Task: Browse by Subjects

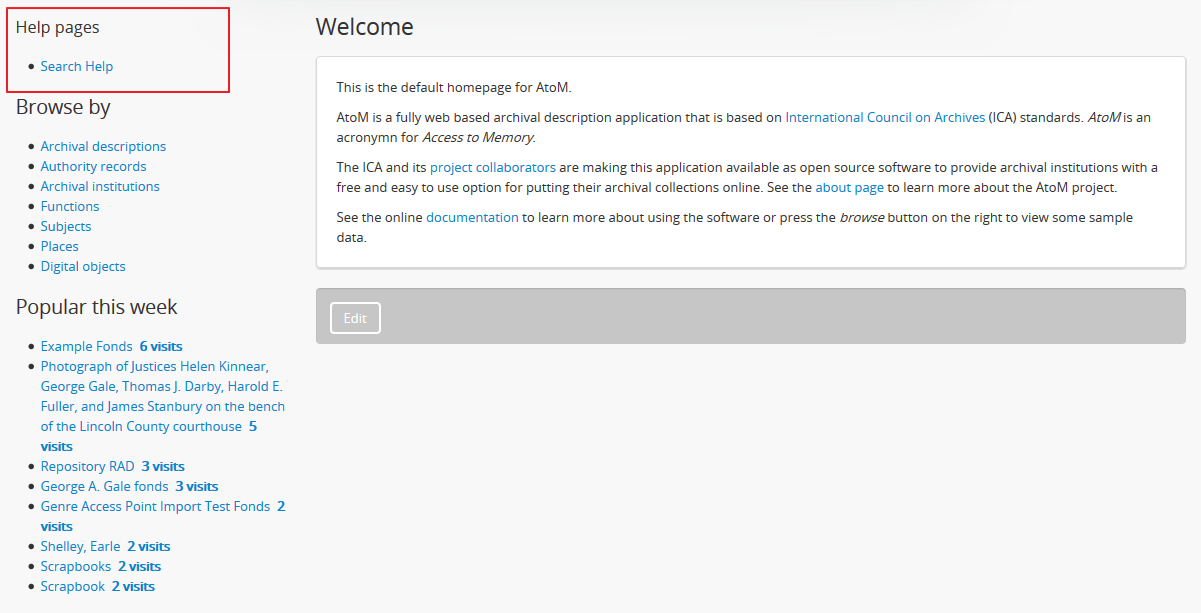Action: click(66, 226)
